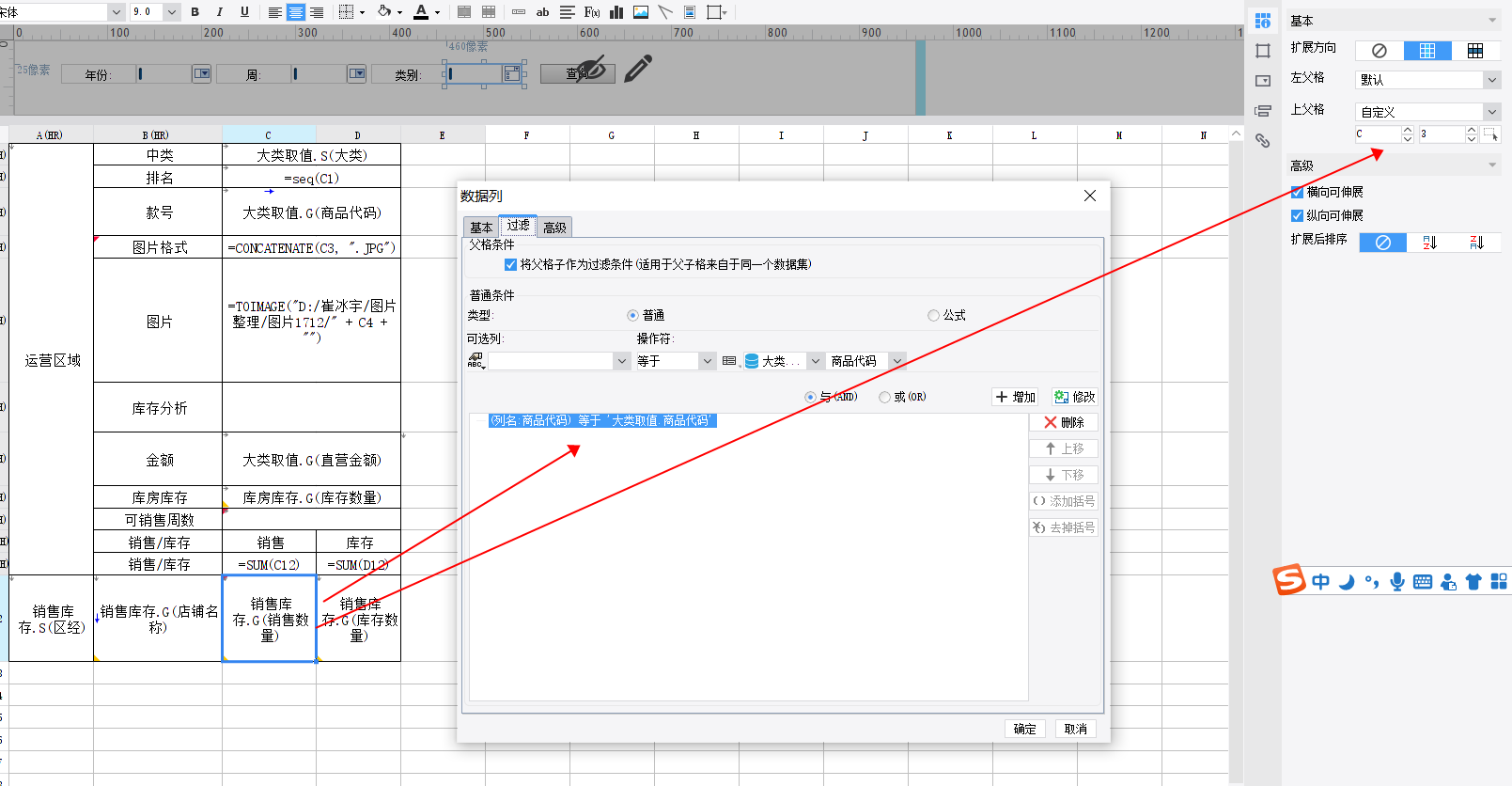Open the font name dropdown
The height and width of the screenshot is (786, 1512).
click(x=117, y=12)
